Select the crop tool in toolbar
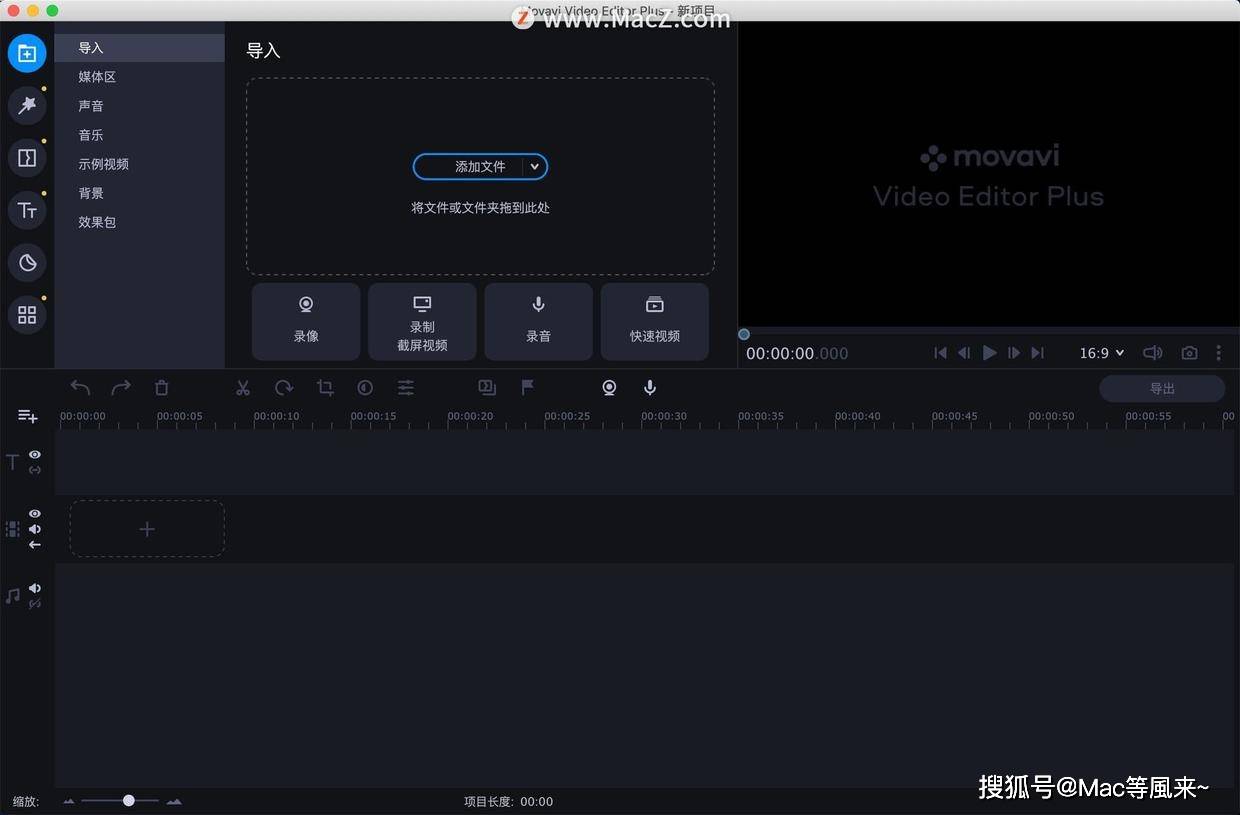The height and width of the screenshot is (815, 1240). (x=325, y=388)
